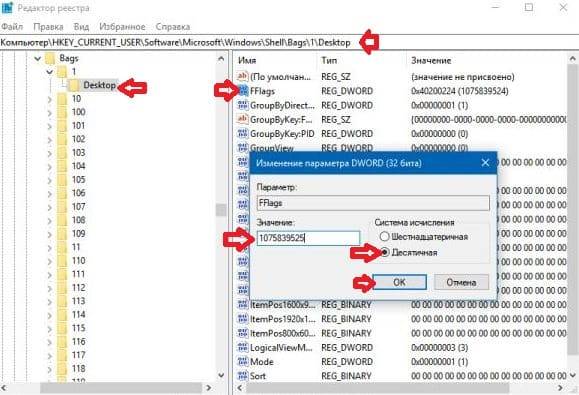Click the Mode DWORD value icon

pos(242,362)
